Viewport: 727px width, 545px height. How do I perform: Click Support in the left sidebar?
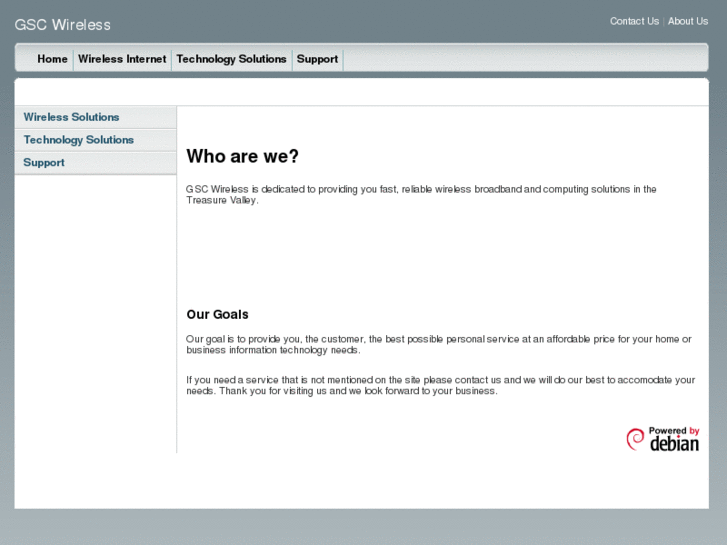[44, 163]
